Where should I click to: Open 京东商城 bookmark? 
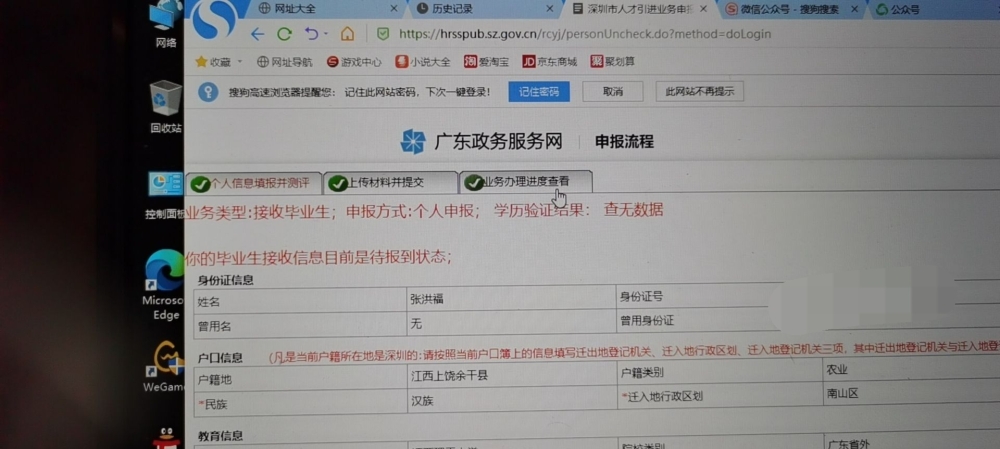(x=549, y=61)
